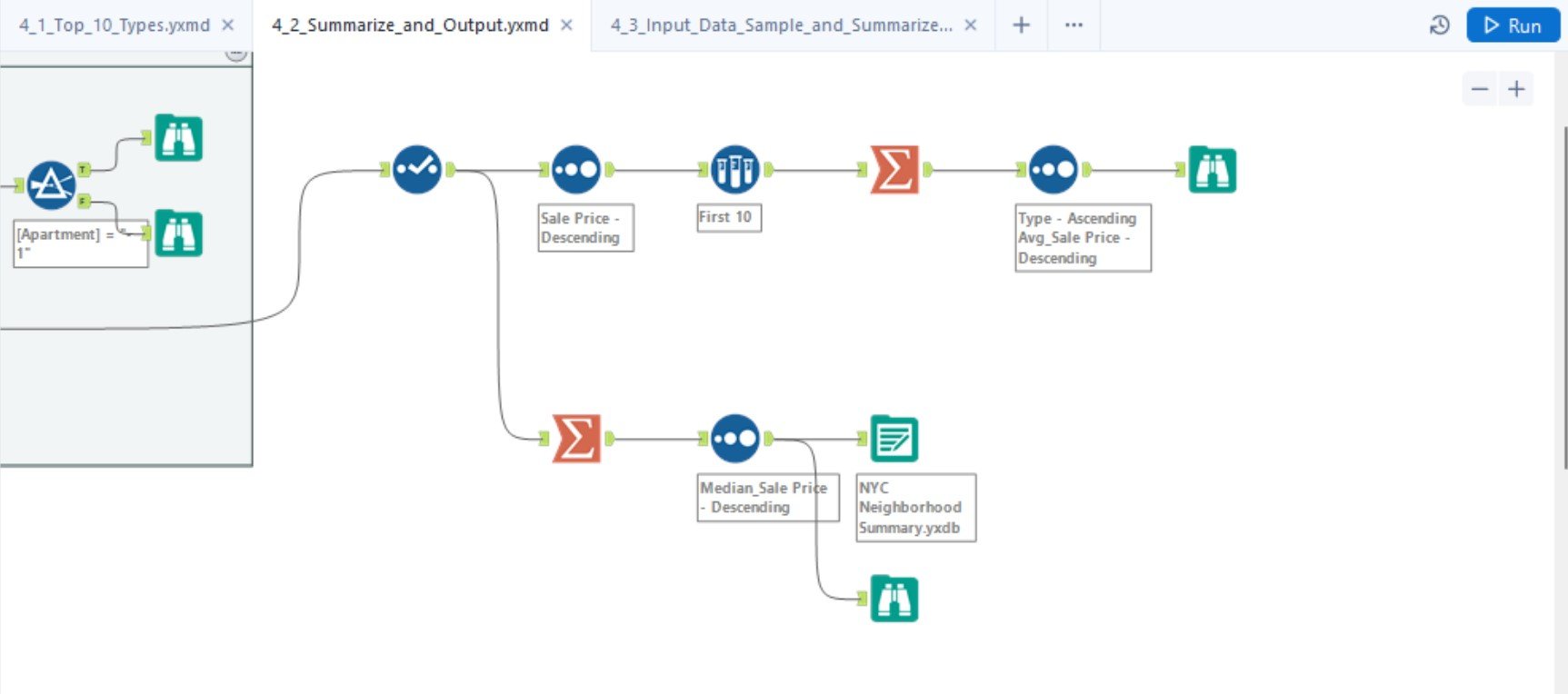This screenshot has height=694, width=1568.
Task: Click the Filter tool True output anchor
Action: (84, 170)
